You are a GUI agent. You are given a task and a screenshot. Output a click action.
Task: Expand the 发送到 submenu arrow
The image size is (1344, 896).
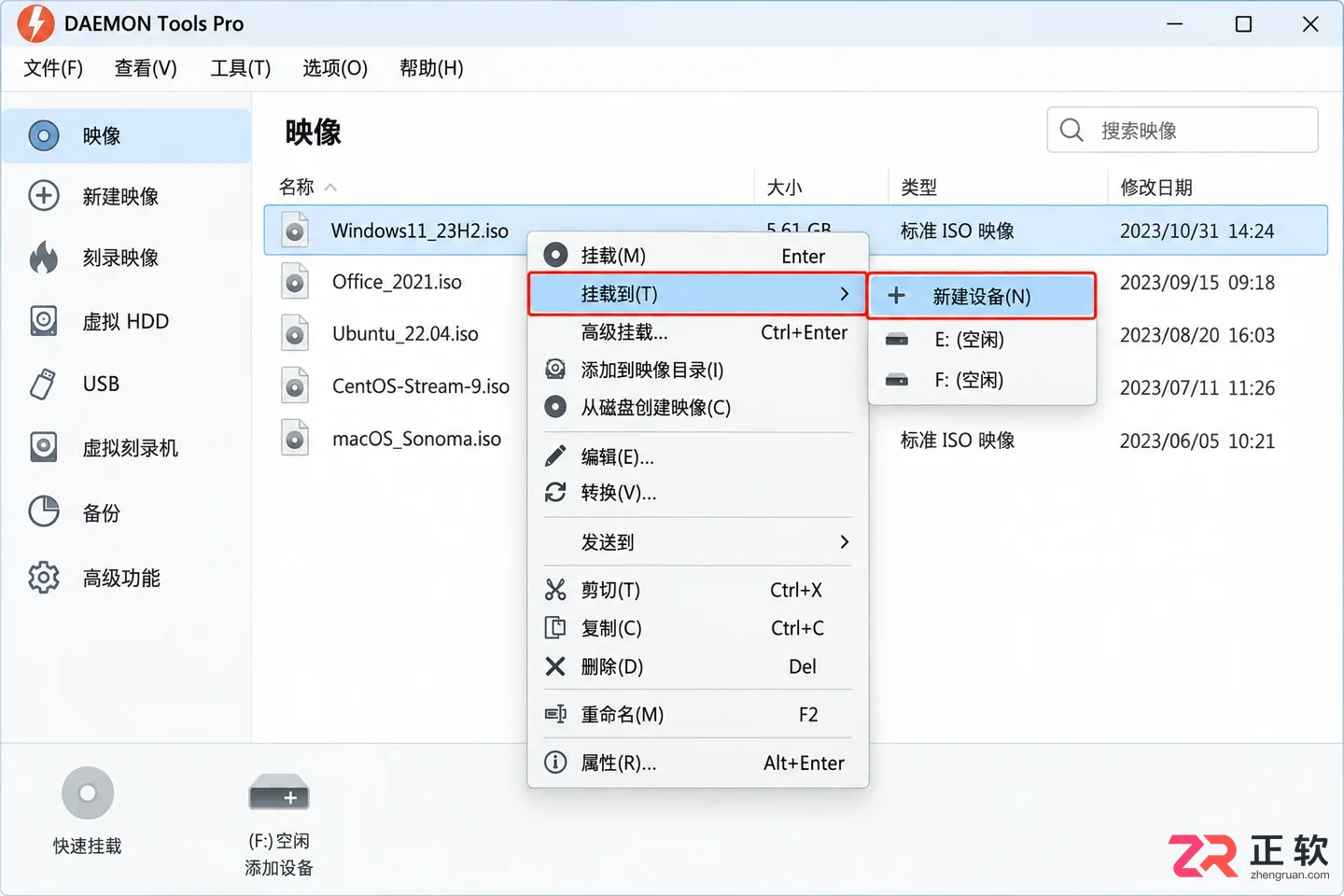point(844,542)
